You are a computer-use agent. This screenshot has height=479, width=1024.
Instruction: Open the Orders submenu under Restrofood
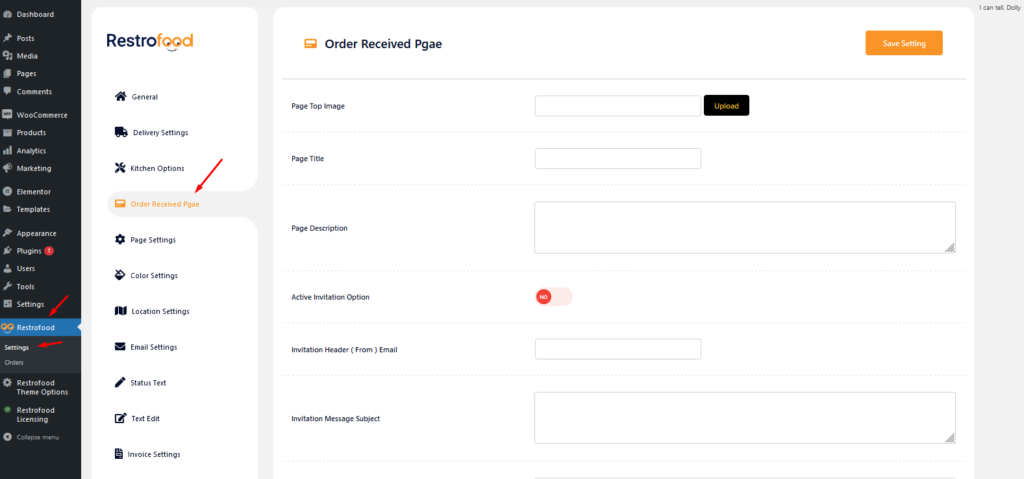(x=14, y=362)
